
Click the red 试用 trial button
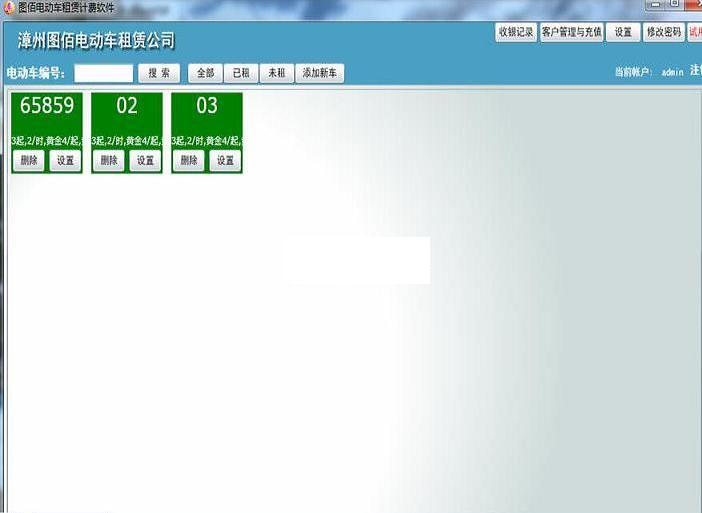point(695,32)
